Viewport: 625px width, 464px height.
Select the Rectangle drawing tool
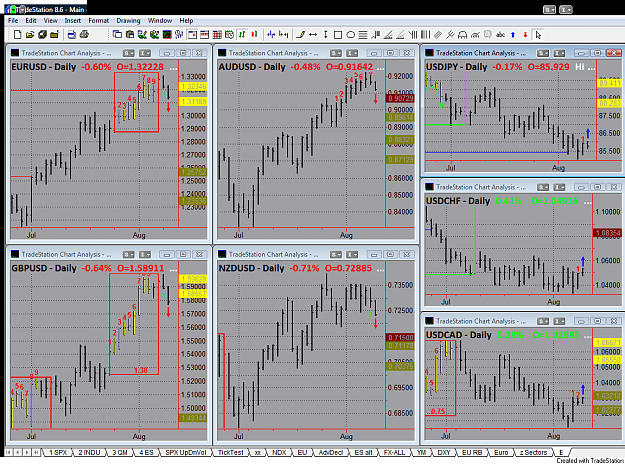coord(338,35)
